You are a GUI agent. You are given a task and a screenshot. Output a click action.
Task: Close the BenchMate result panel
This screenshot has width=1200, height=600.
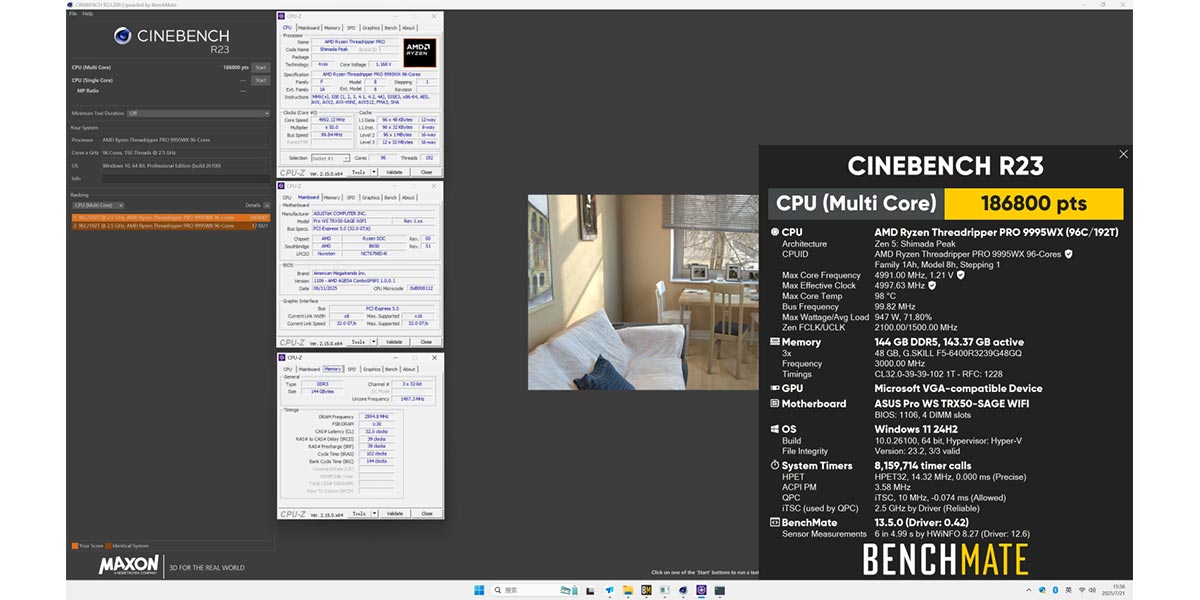[1123, 154]
